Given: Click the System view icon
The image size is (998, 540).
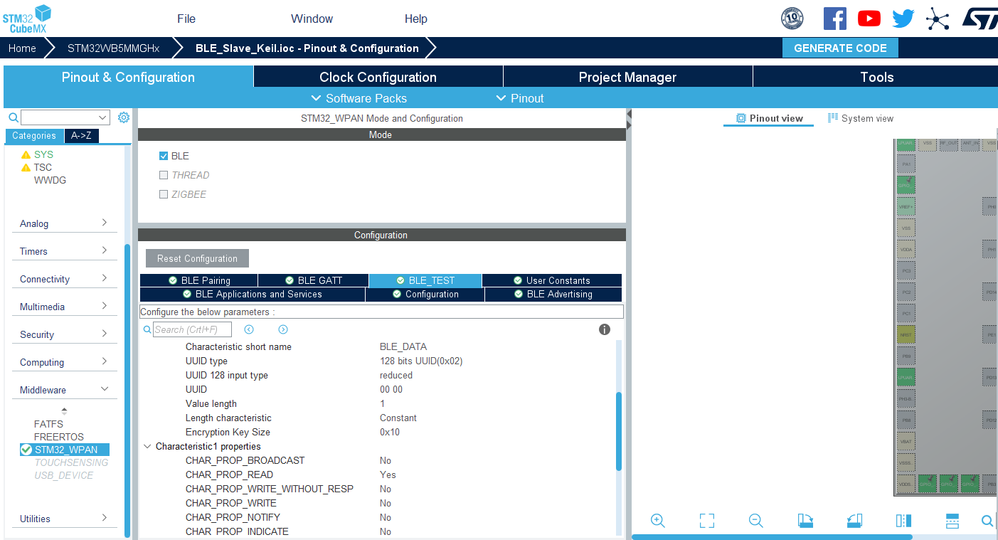Looking at the screenshot, I should [833, 118].
